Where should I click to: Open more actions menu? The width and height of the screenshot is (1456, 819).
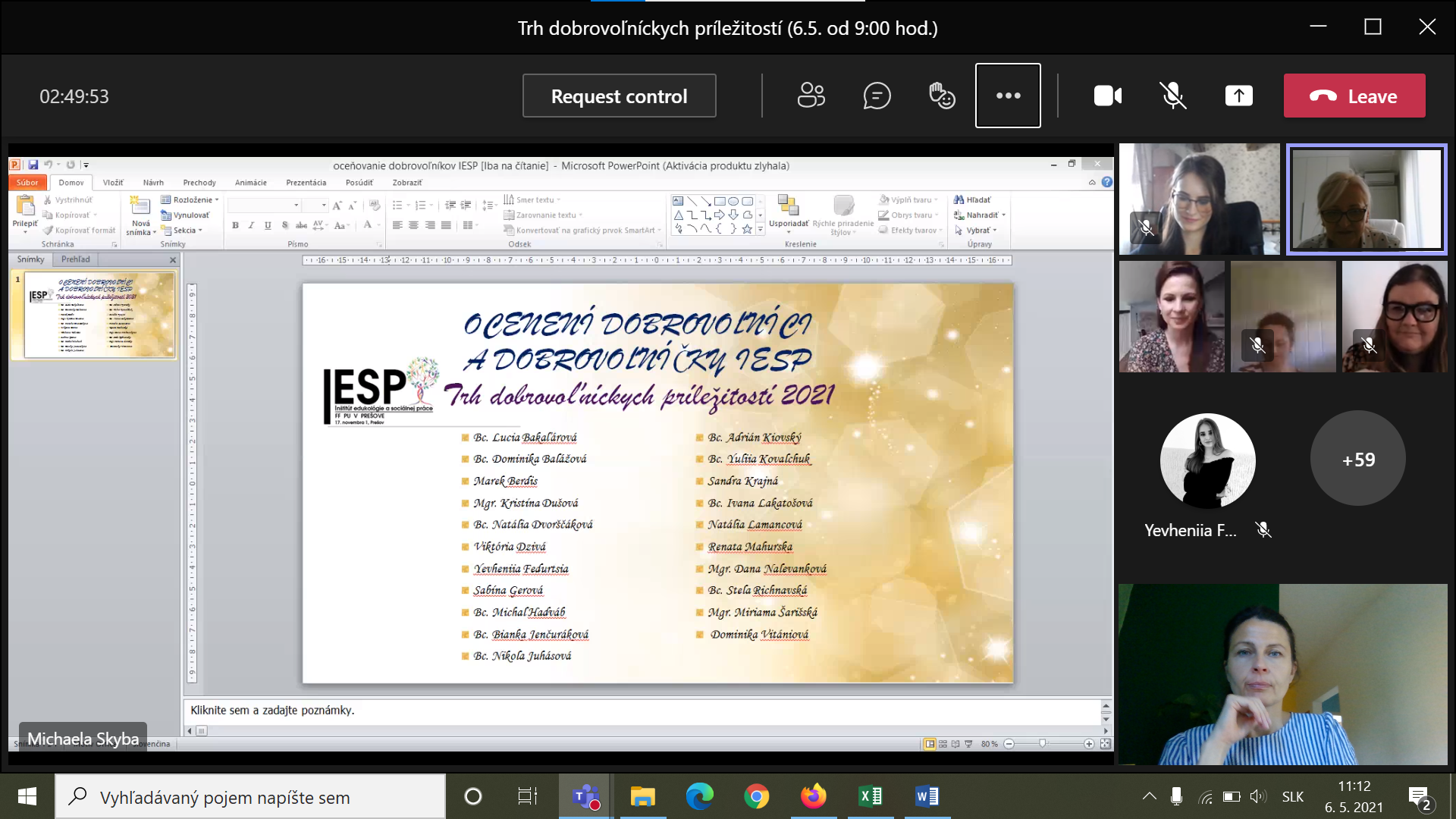[1008, 96]
